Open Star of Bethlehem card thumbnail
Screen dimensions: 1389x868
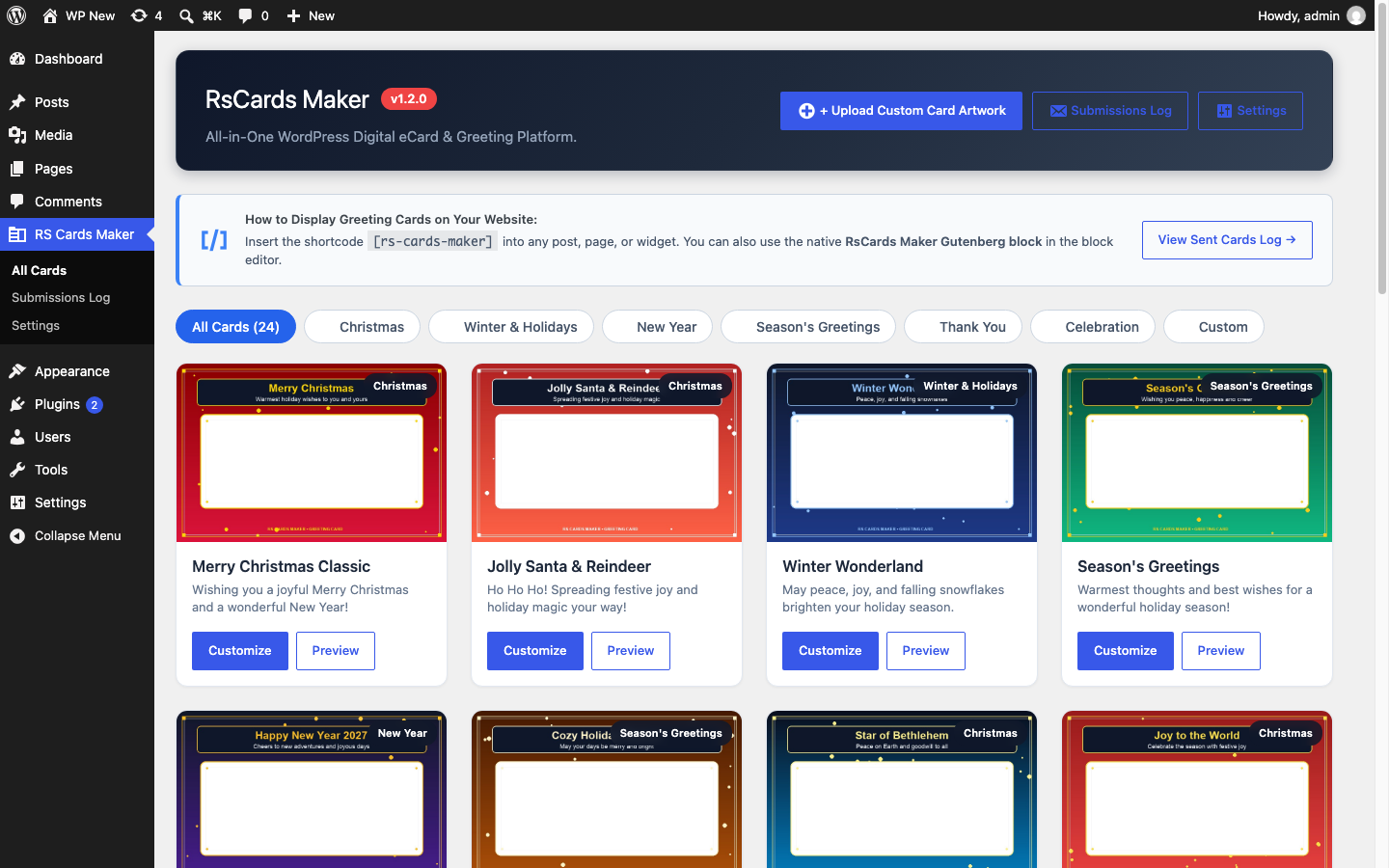(902, 789)
